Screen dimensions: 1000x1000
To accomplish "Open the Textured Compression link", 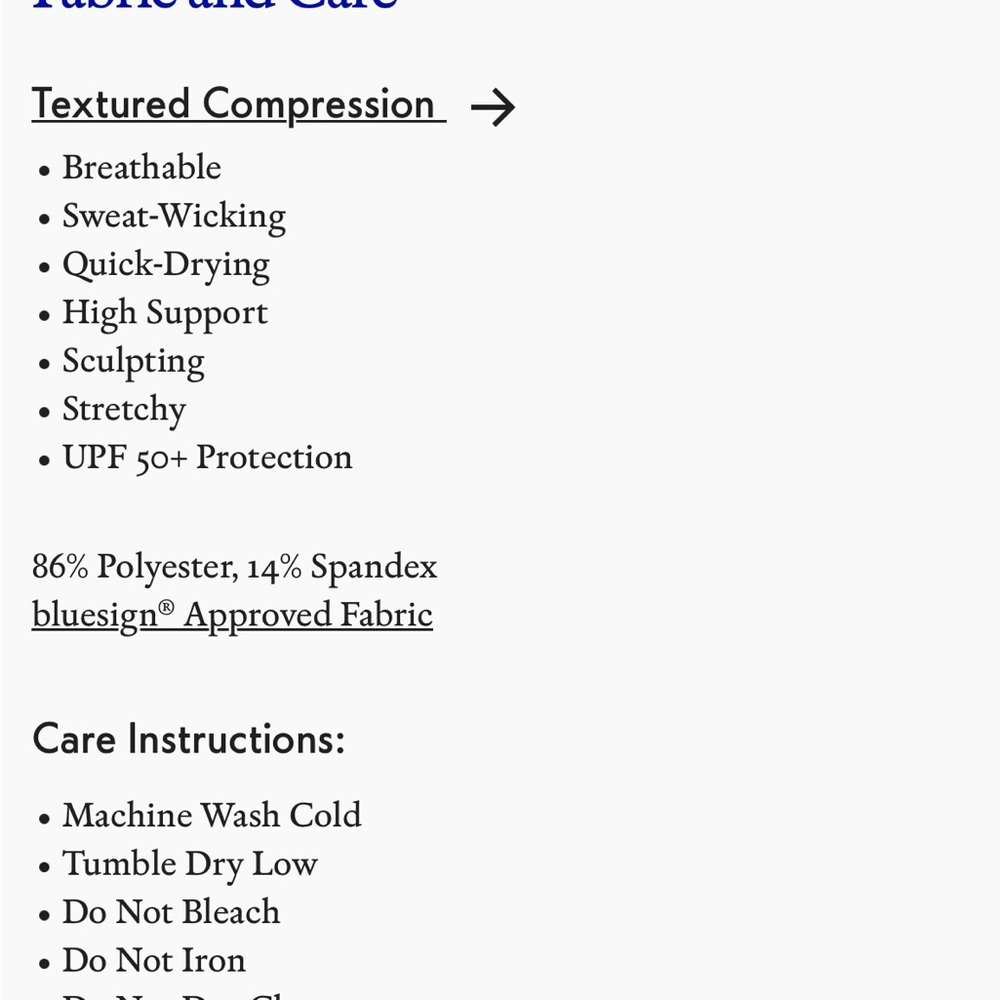I will click(239, 104).
